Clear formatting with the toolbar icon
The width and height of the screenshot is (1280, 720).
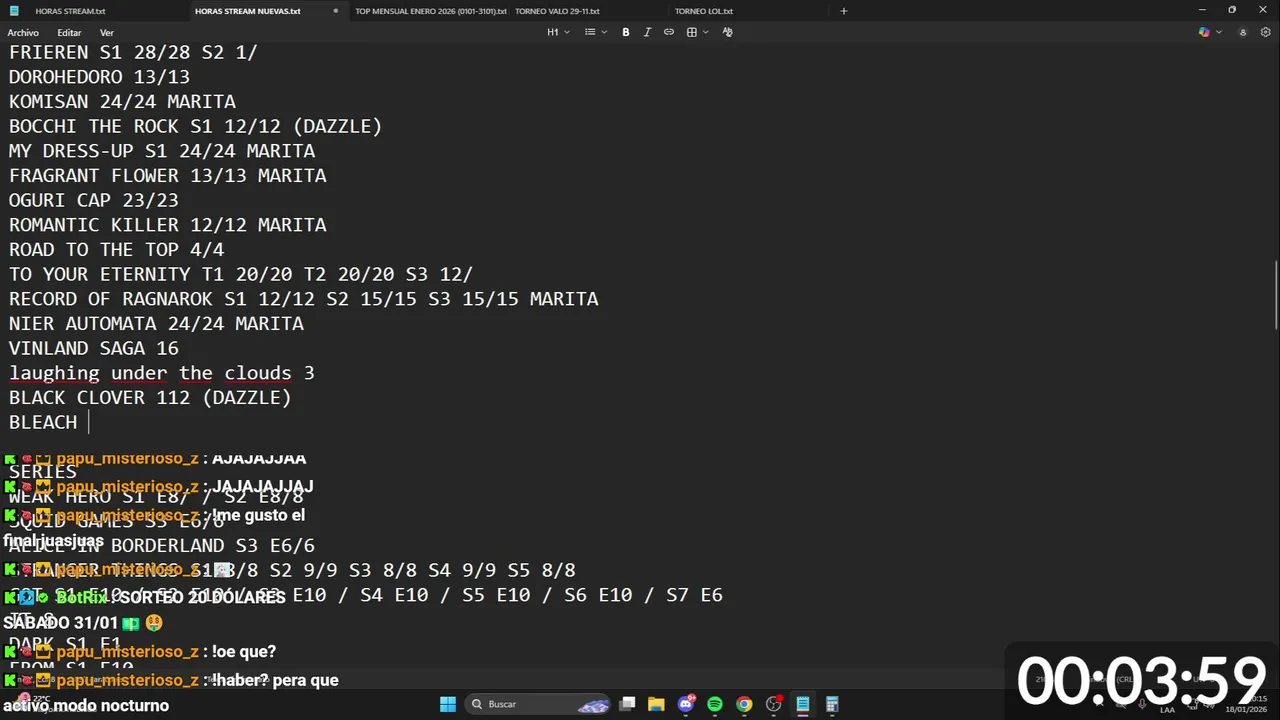(x=727, y=32)
